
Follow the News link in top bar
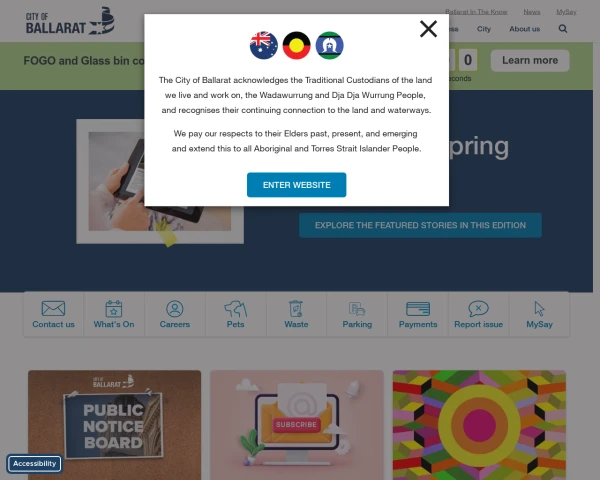coord(532,12)
